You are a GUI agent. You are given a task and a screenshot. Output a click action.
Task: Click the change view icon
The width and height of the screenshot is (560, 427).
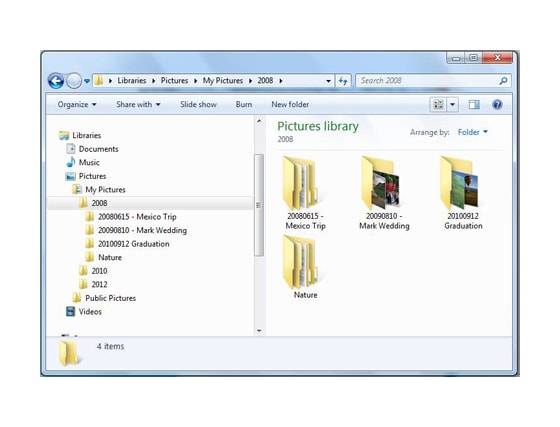[x=438, y=105]
